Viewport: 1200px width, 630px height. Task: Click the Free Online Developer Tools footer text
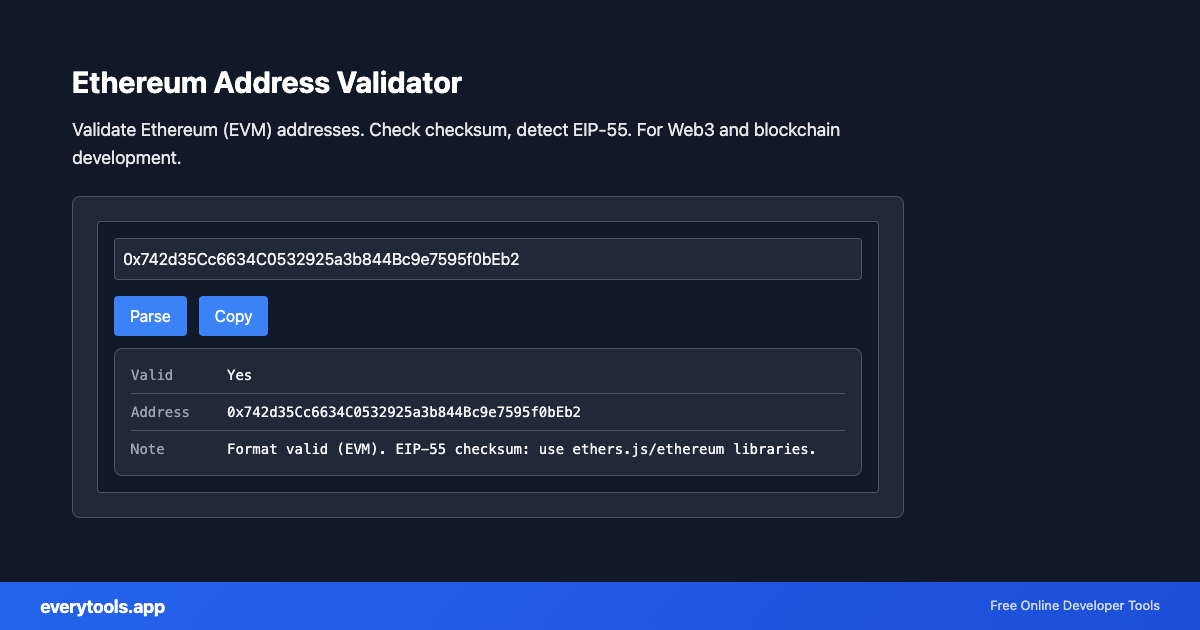tap(1074, 605)
